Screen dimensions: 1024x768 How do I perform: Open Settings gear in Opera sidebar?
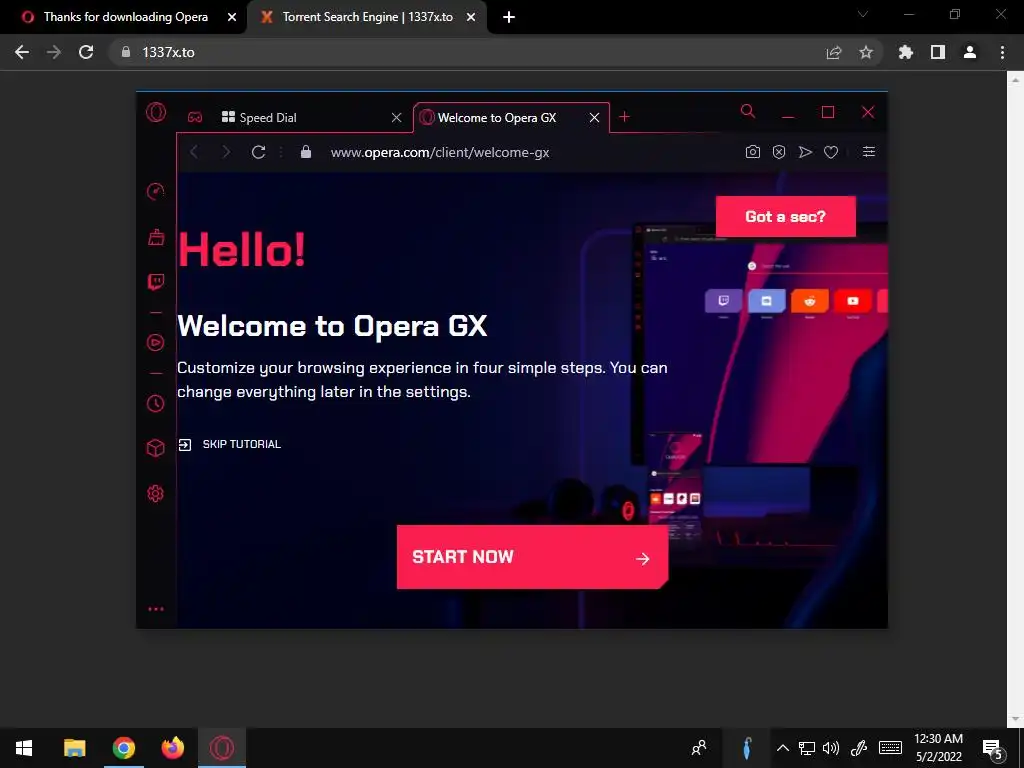[155, 493]
